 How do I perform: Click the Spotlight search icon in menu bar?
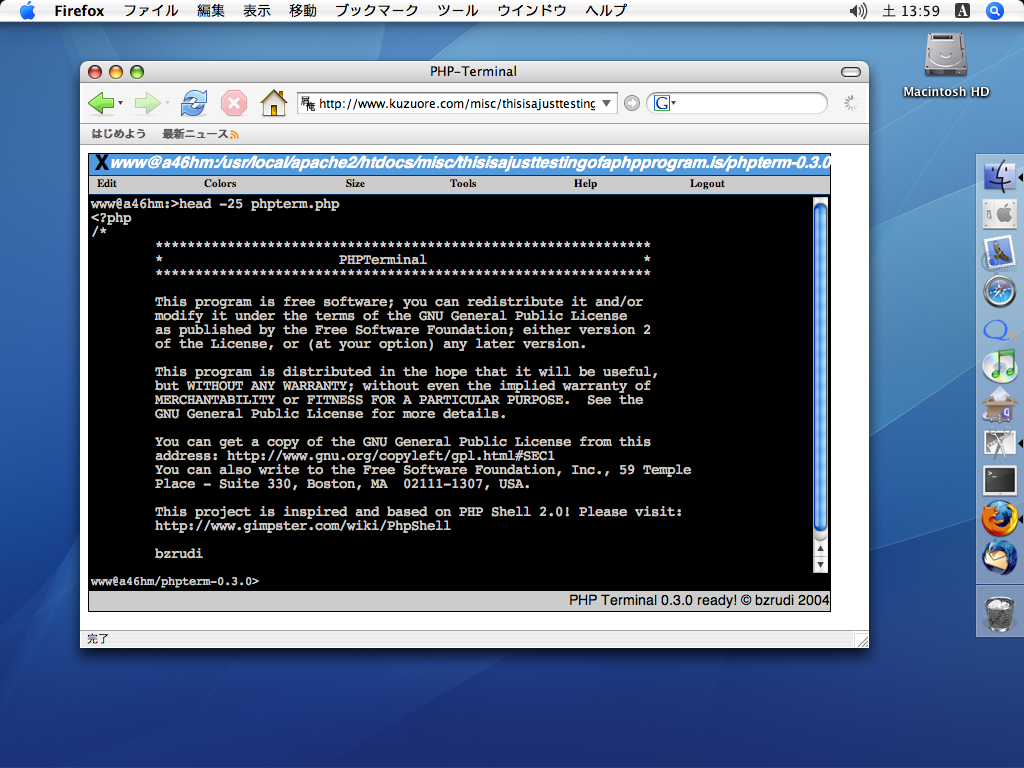click(x=994, y=10)
